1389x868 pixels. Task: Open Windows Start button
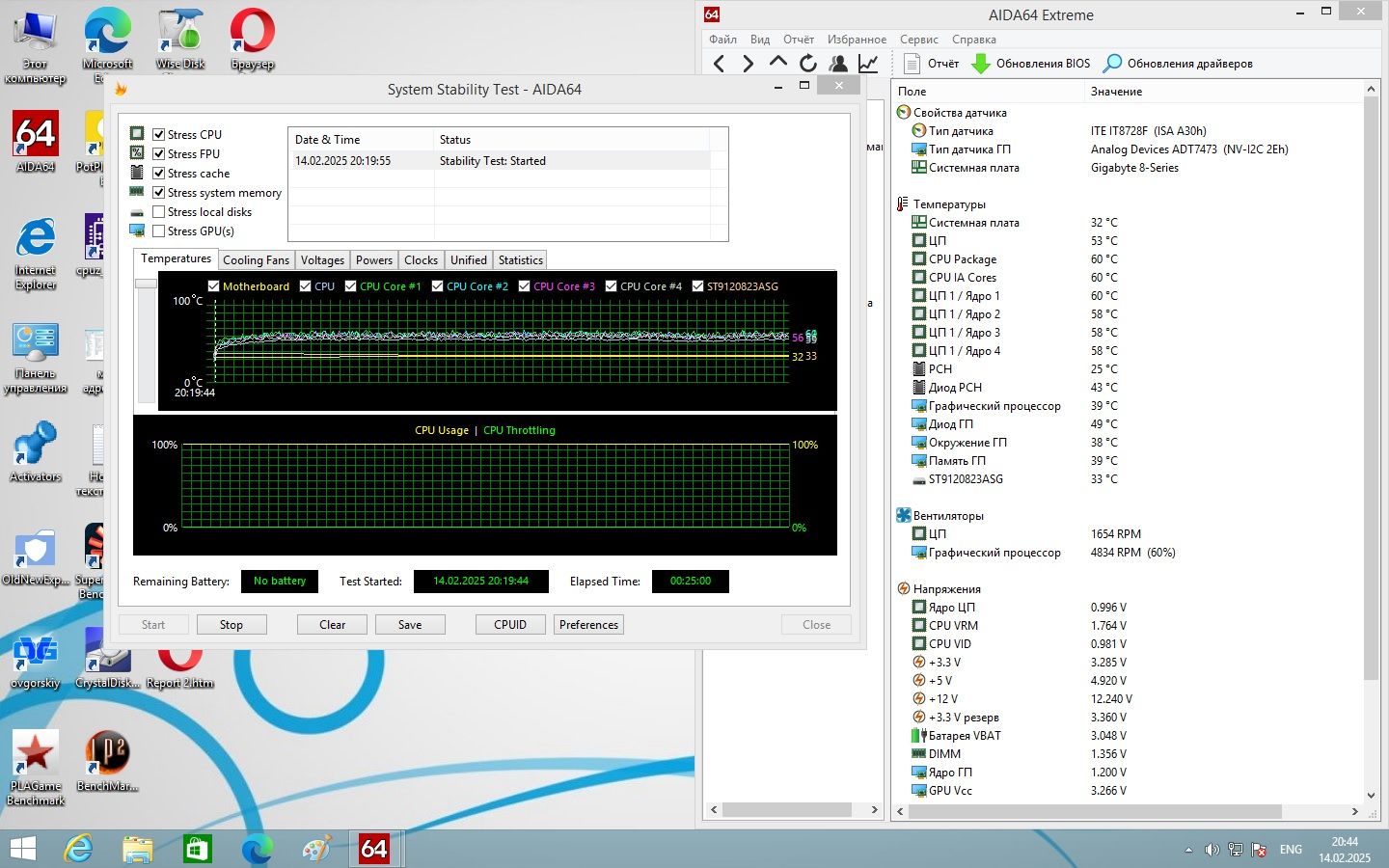(22, 849)
